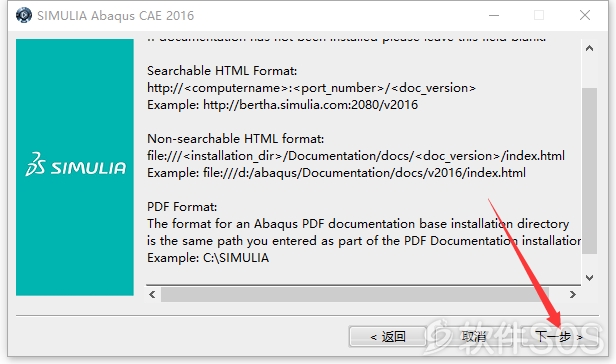The image size is (616, 364).
Task: Click the 'Example: C:\SIMULIA' line
Action: (208, 258)
